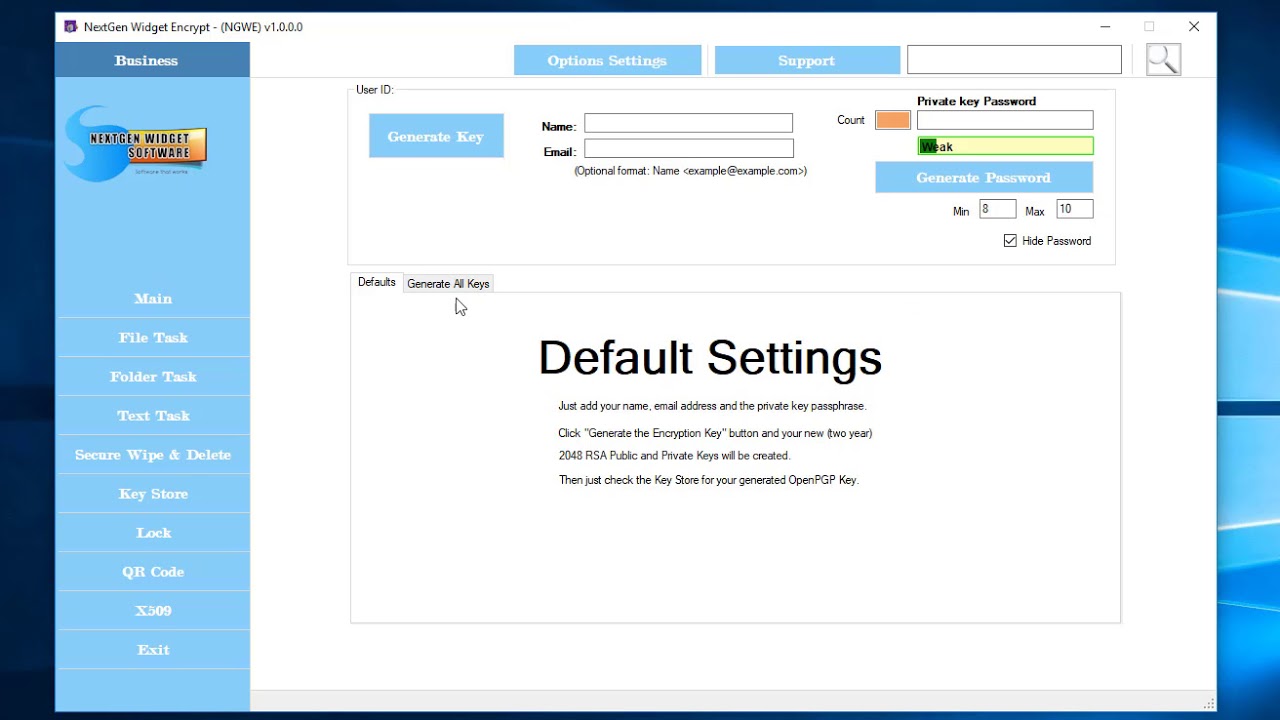Click the orange Count color box
Viewport: 1280px width, 720px height.
[x=893, y=120]
